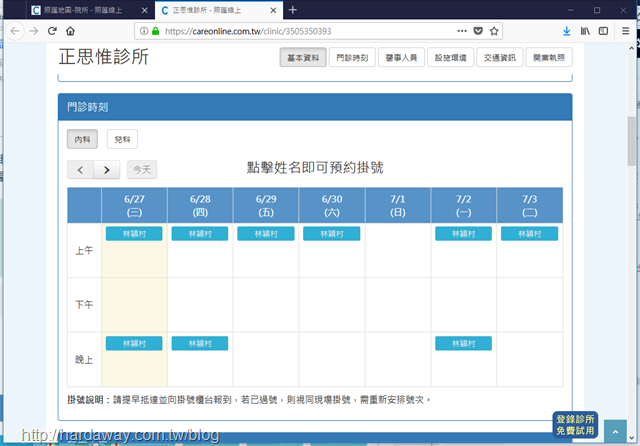This screenshot has width=640, height=446.
Task: Select the 內科 department toggle
Action: [82, 139]
